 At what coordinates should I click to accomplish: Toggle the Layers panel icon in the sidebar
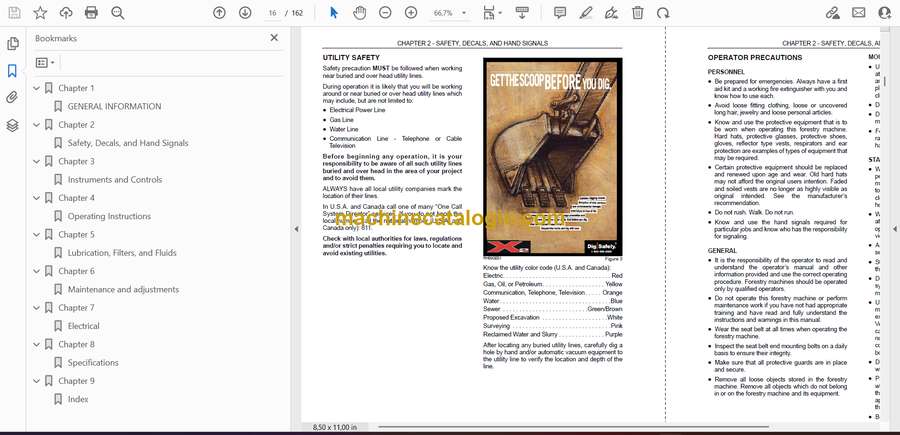click(12, 125)
